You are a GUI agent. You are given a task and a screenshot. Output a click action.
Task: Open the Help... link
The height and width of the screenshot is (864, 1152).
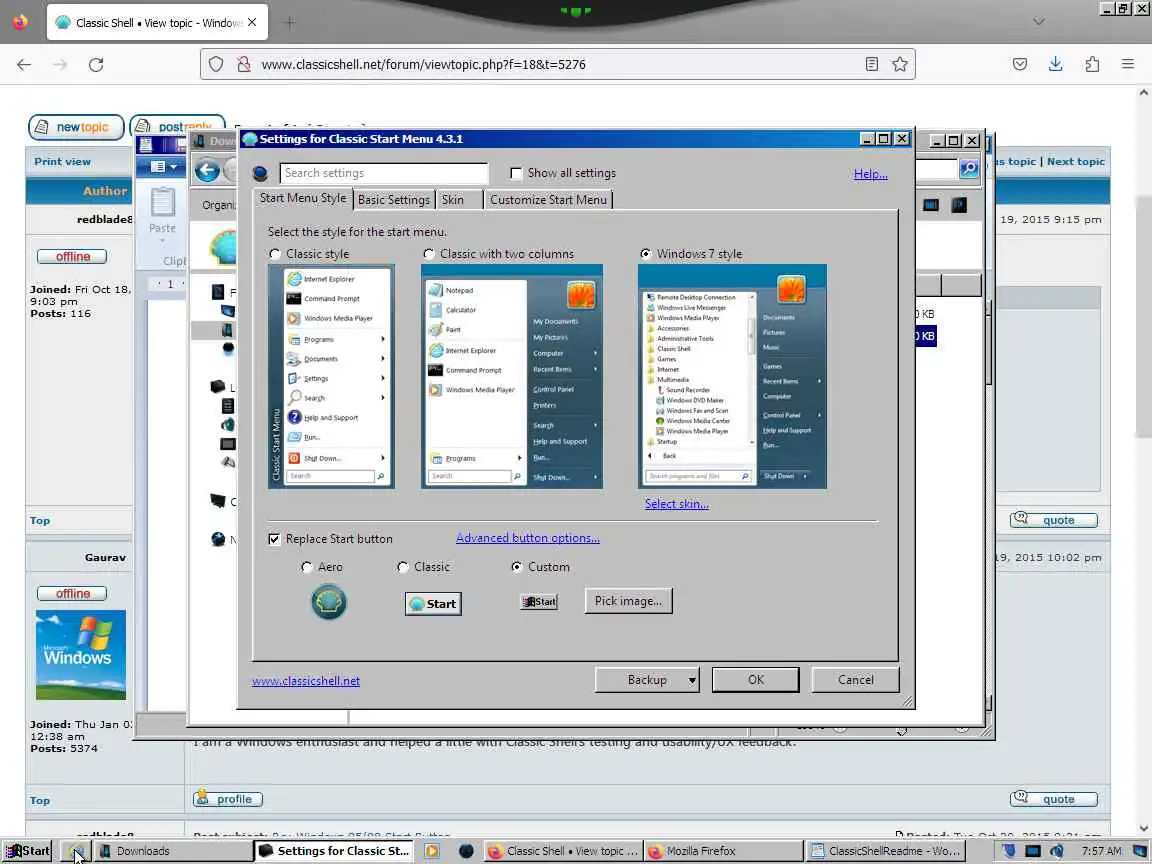(871, 174)
